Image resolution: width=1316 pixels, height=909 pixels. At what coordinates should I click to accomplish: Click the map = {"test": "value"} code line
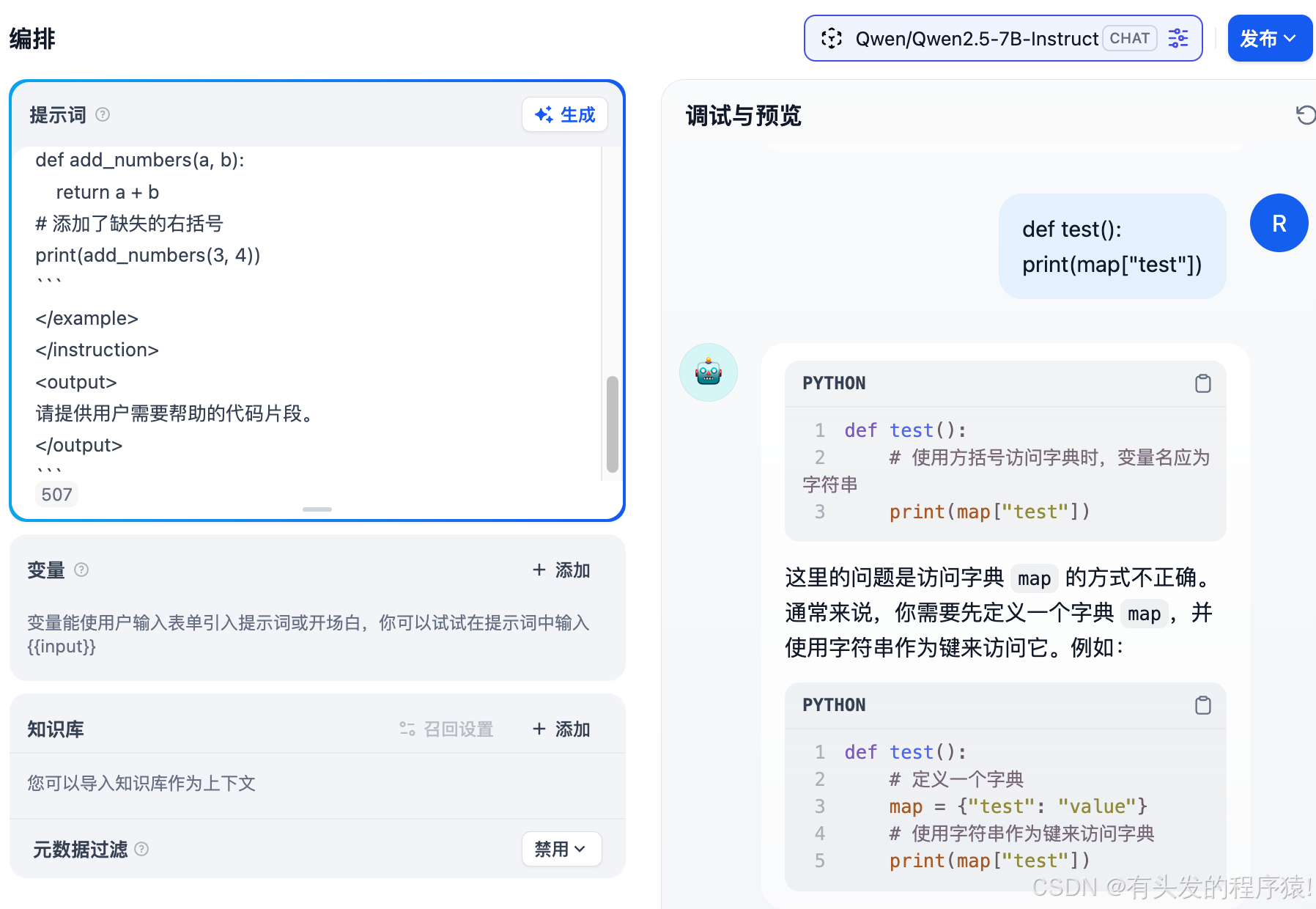click(x=1018, y=806)
